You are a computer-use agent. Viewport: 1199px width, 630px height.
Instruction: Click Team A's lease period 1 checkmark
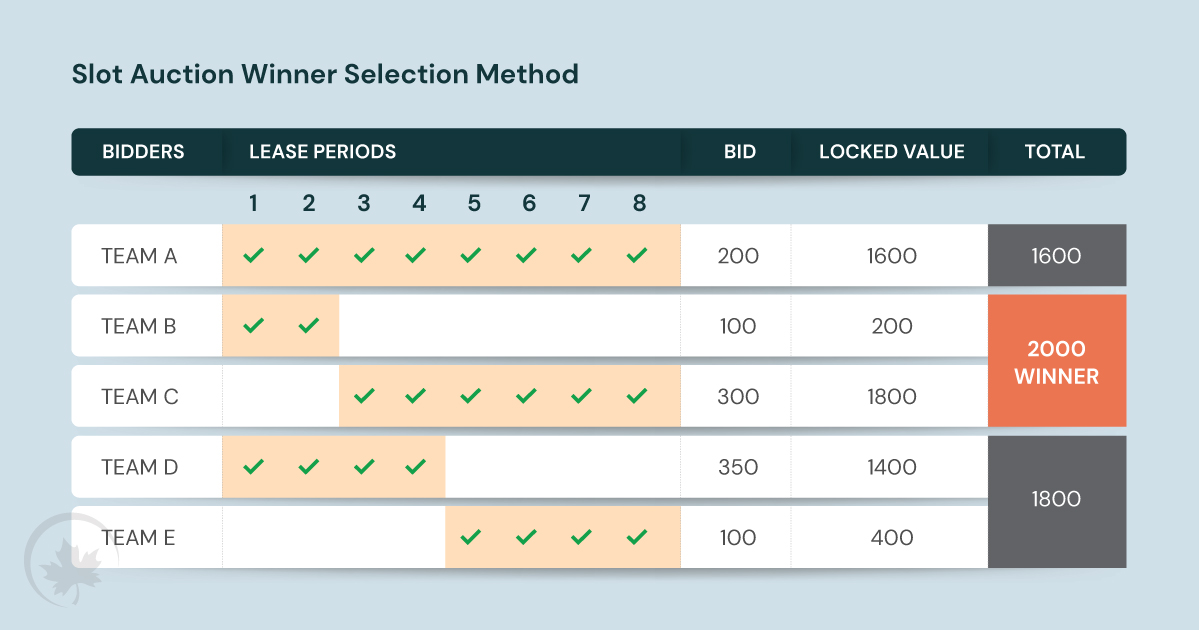pyautogui.click(x=253, y=256)
